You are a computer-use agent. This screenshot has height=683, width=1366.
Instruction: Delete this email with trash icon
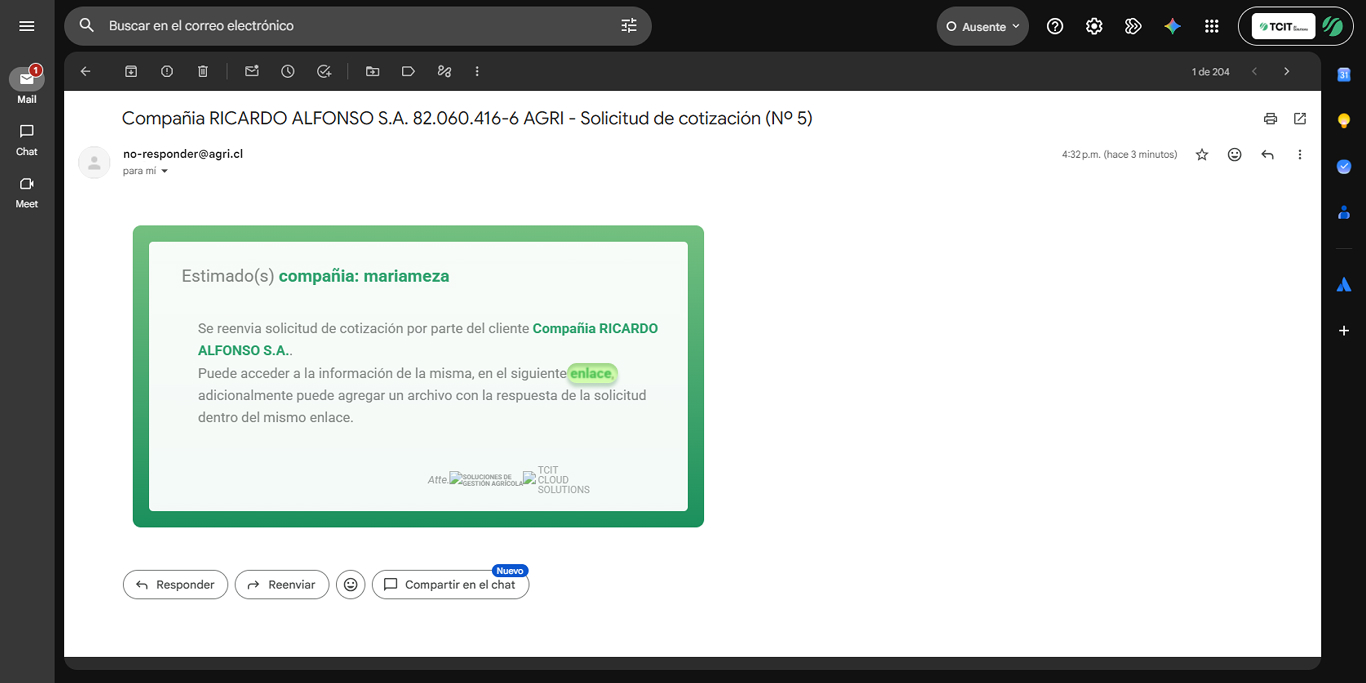coord(203,71)
